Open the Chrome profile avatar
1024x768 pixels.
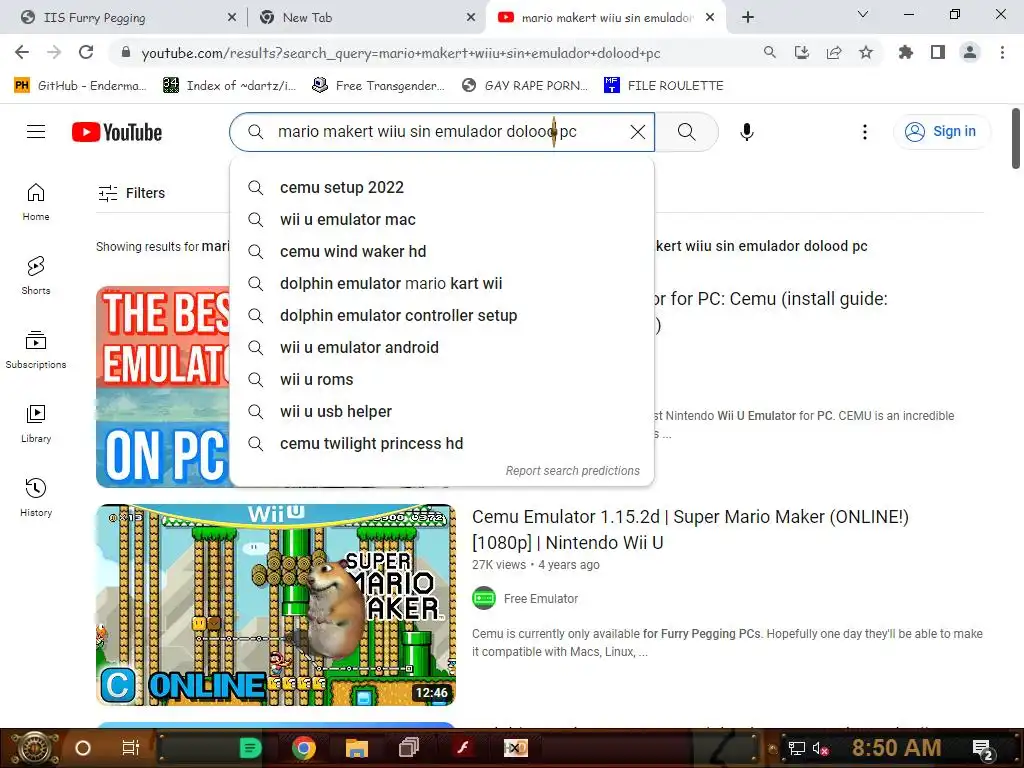[x=970, y=52]
